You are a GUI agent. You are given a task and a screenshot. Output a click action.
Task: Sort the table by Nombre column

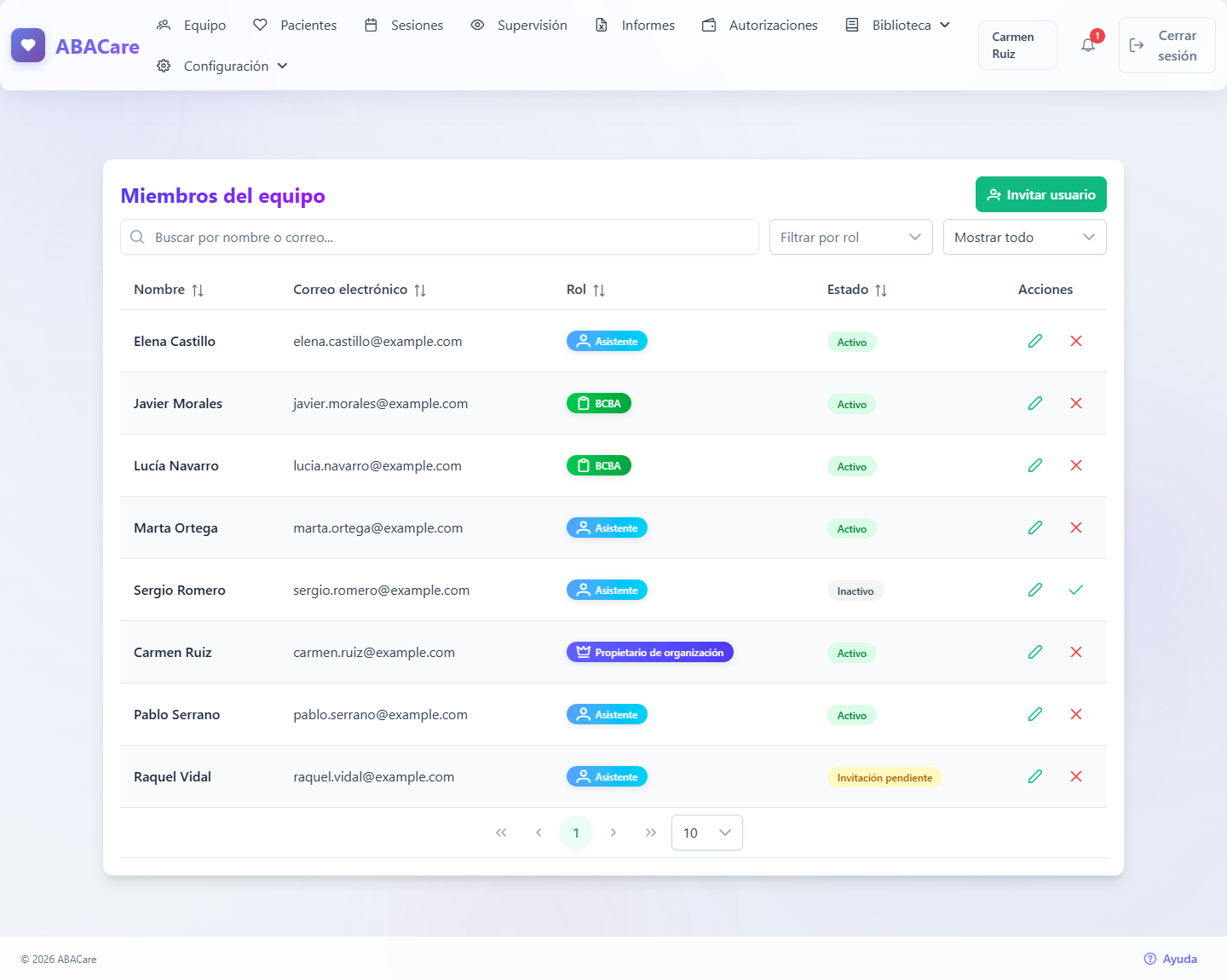tap(169, 290)
